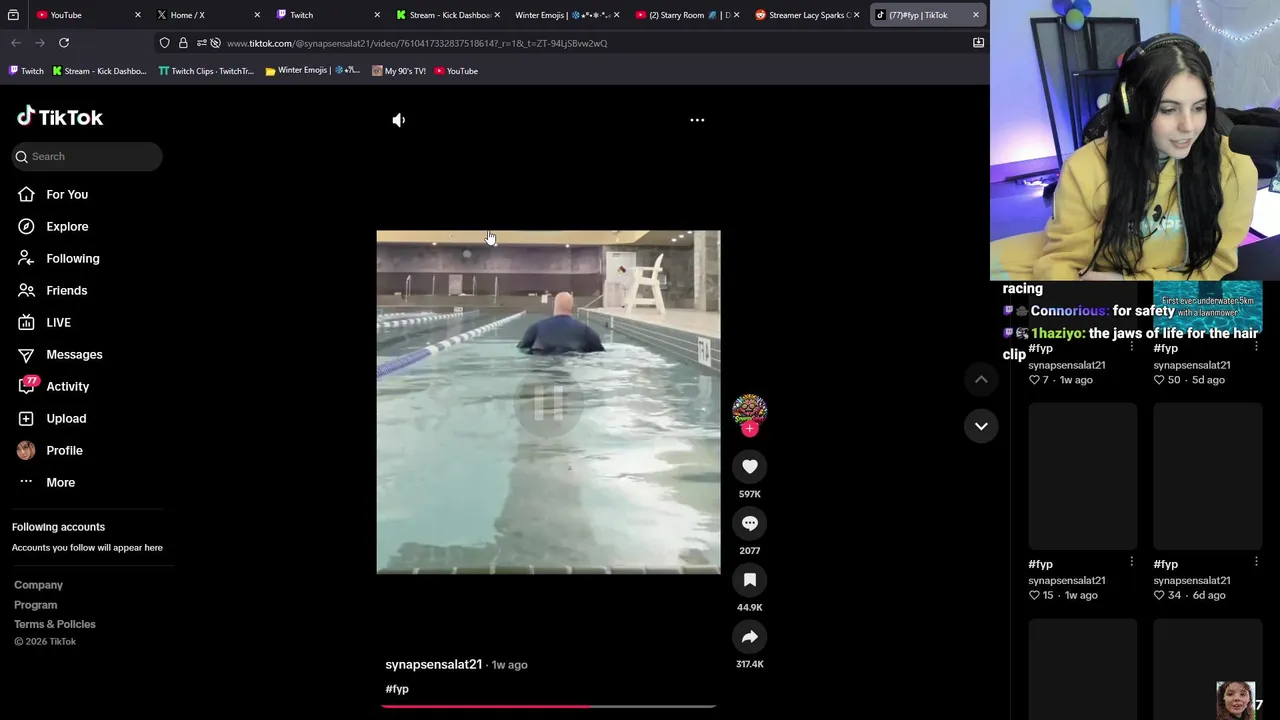This screenshot has height=720, width=1280.
Task: Click the heart icon showing 15 likes
Action: (1035, 595)
